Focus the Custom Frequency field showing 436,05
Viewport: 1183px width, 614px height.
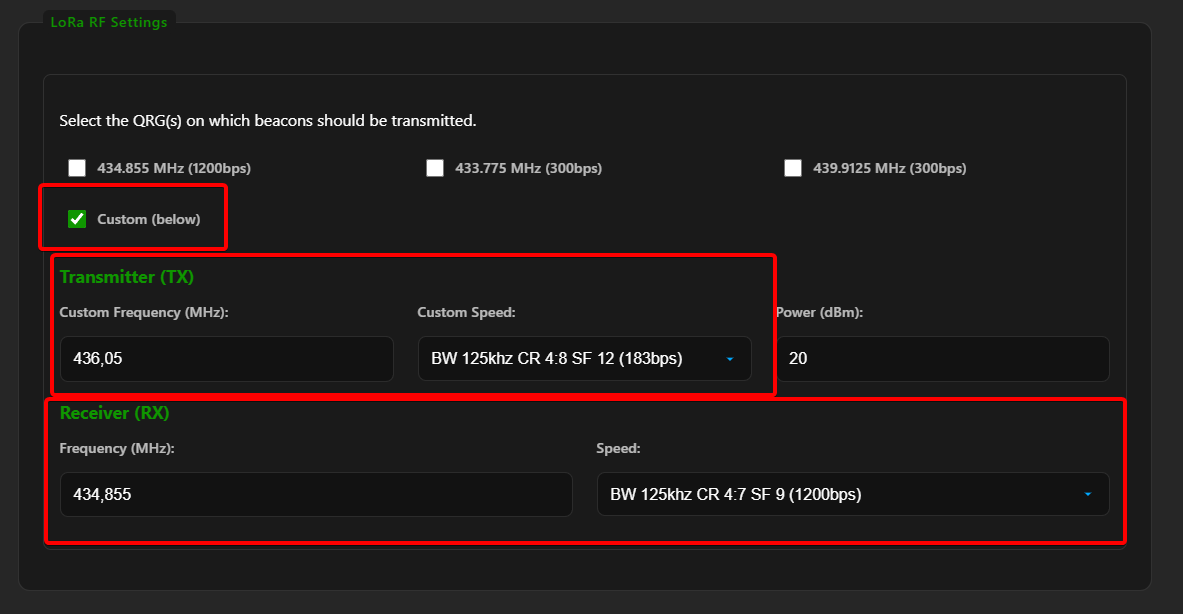click(226, 358)
